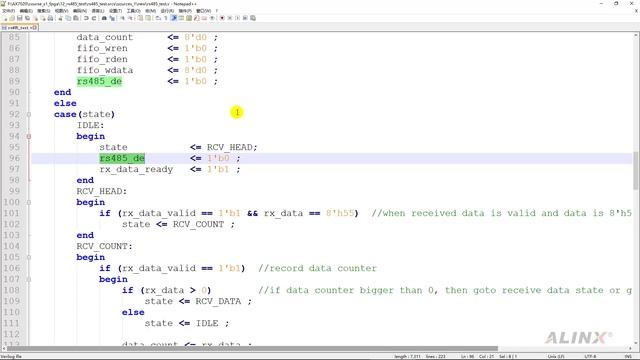Toggle the INS insert mode indicator
This screenshot has height=360, width=640.
tap(629, 356)
